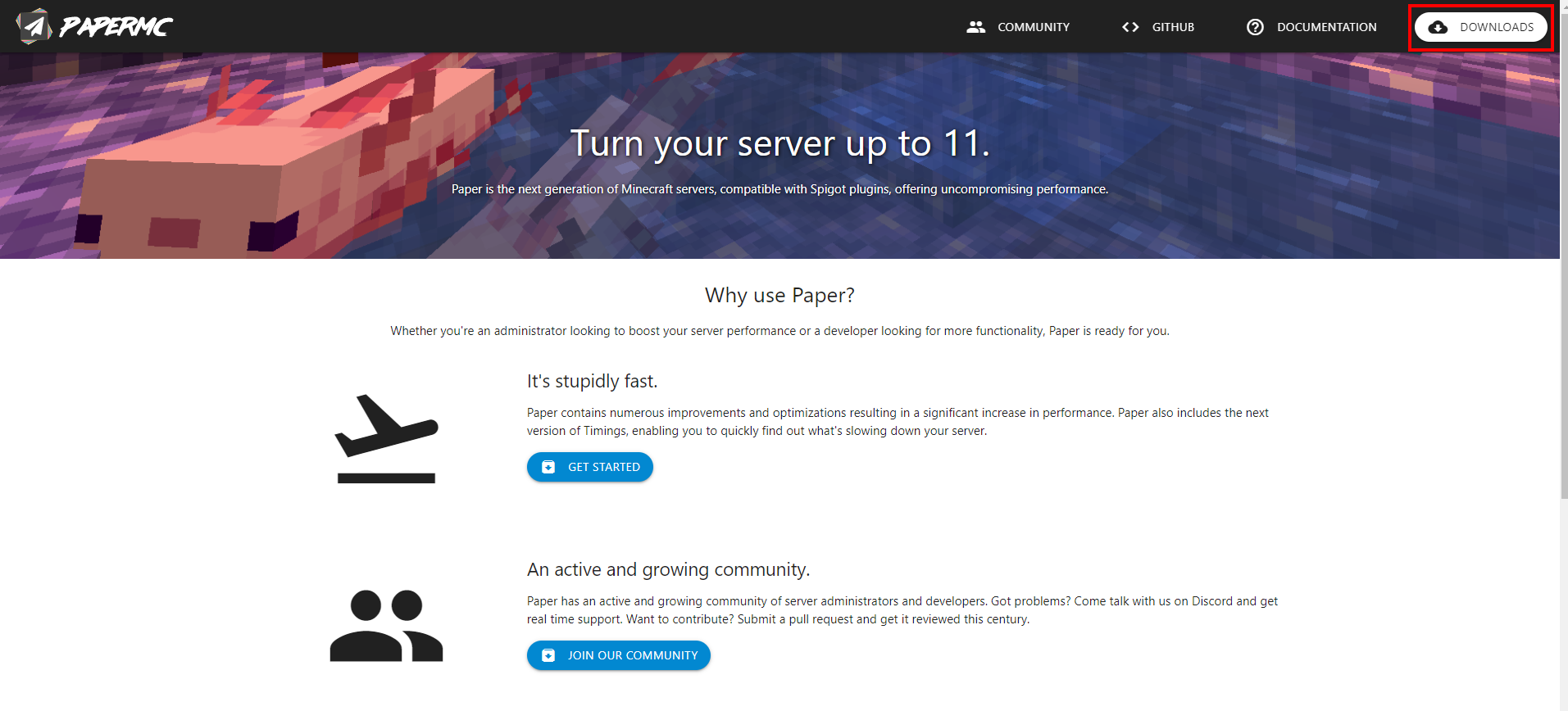The width and height of the screenshot is (1568, 711).
Task: Click the cloud download icon in Downloads
Action: click(x=1438, y=27)
